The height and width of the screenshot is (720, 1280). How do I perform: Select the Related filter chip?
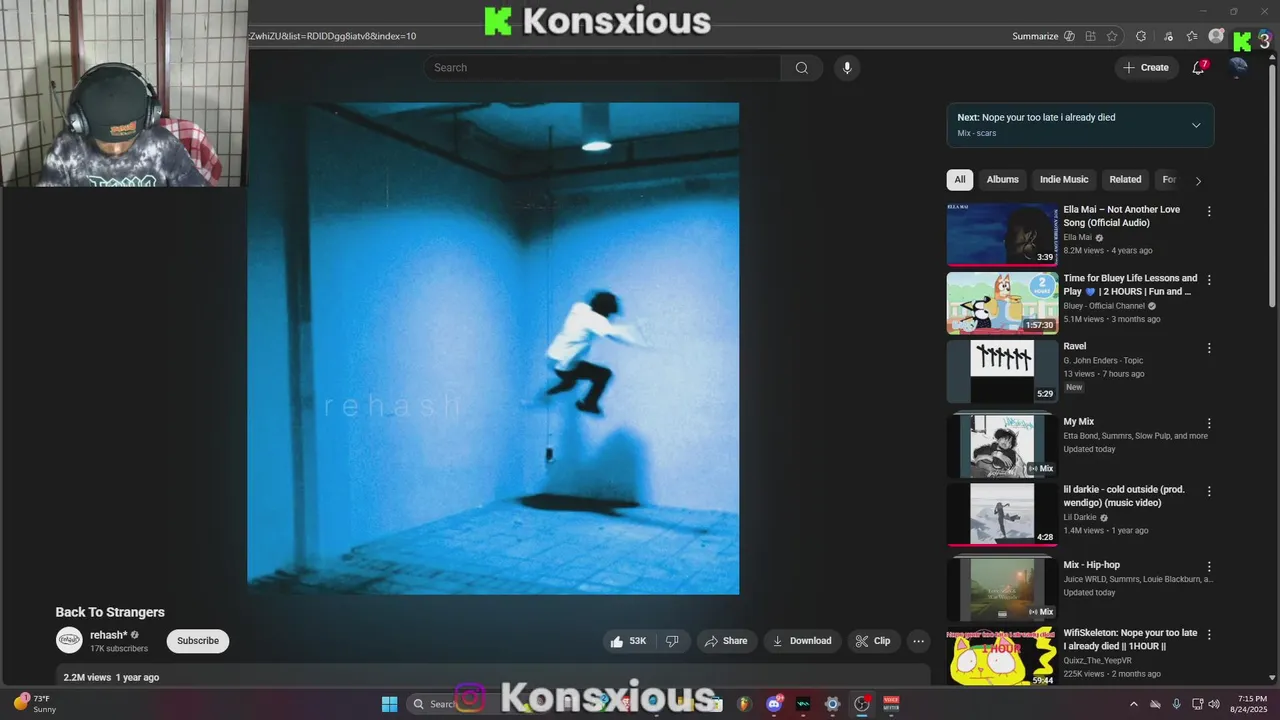1125,180
